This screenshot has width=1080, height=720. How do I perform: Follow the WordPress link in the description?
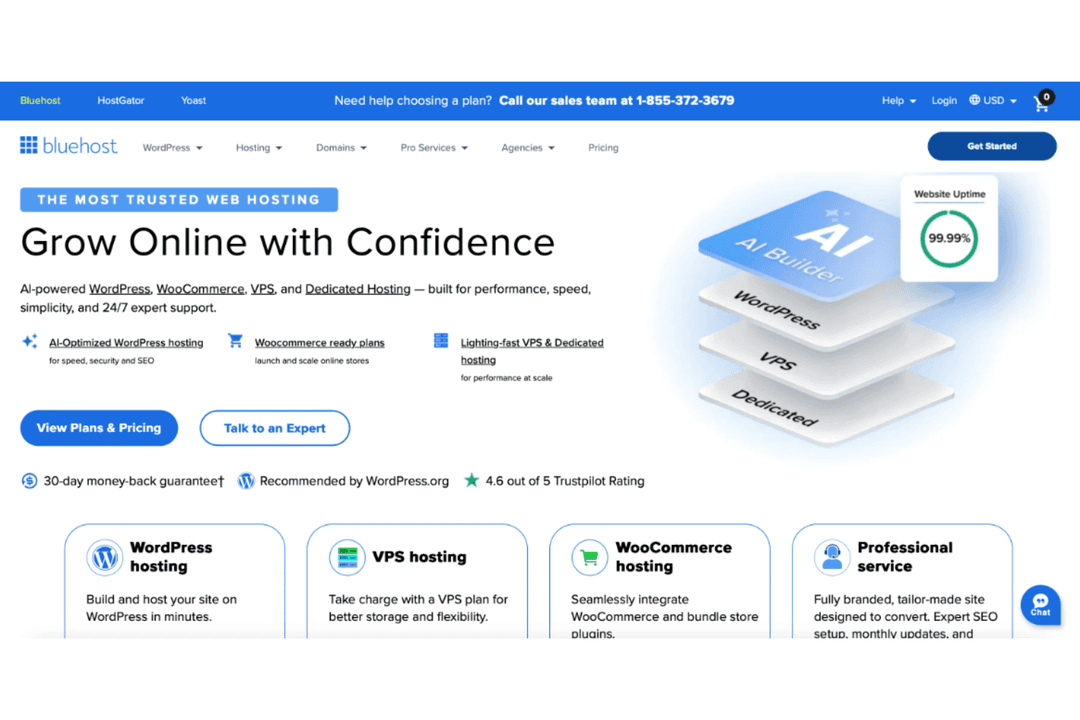click(120, 289)
